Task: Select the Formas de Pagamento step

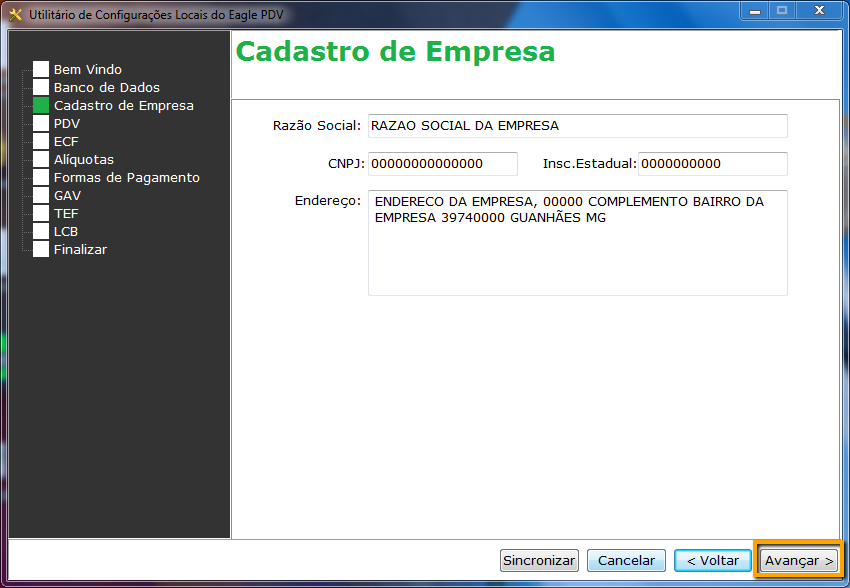Action: coord(126,177)
